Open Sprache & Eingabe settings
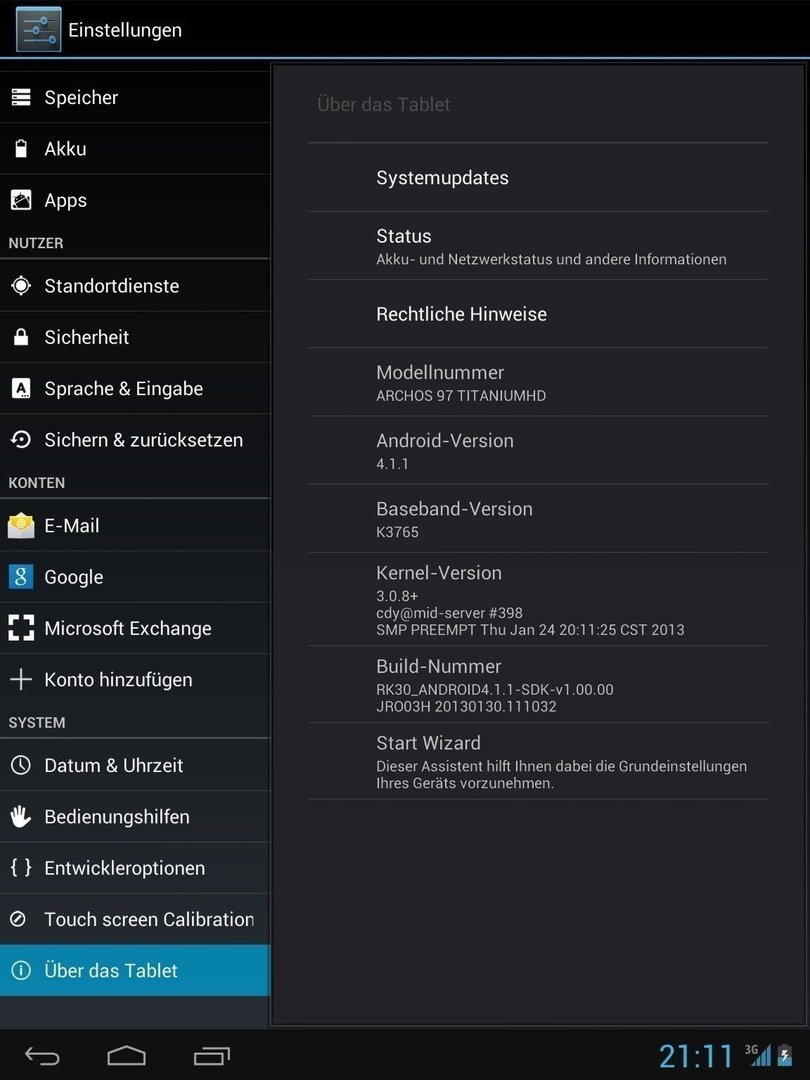Viewport: 810px width, 1080px height. (x=135, y=388)
